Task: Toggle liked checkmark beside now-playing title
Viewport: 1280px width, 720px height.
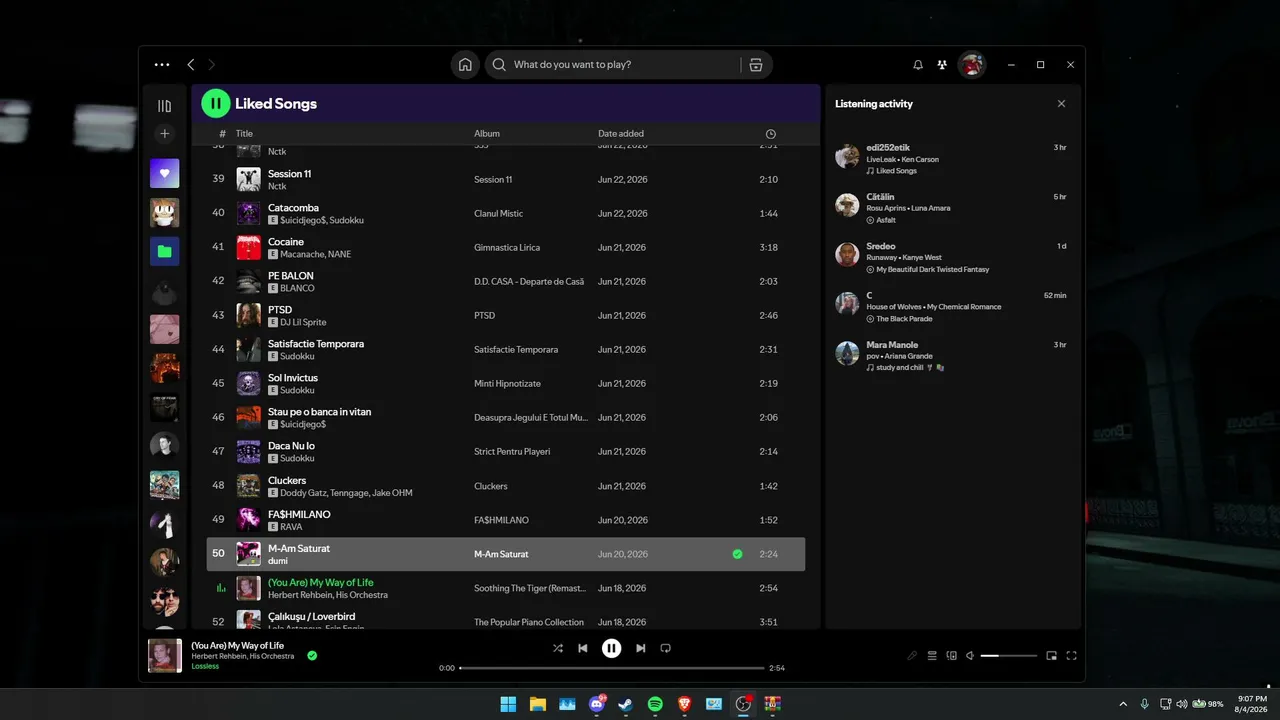Action: pyautogui.click(x=312, y=656)
